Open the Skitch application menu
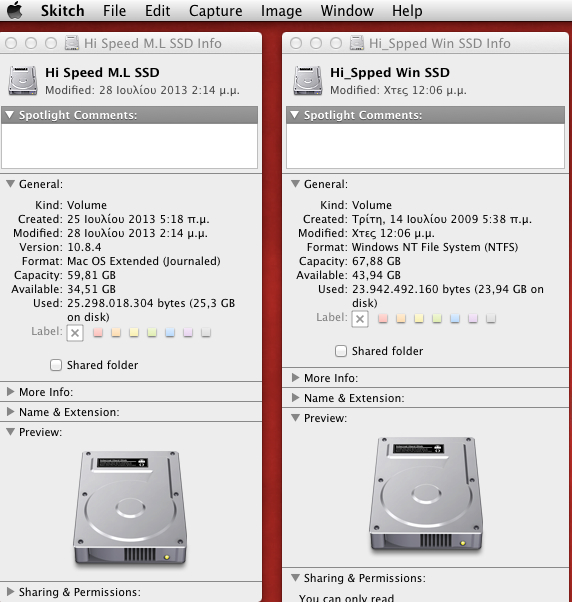The image size is (572, 602). (x=63, y=11)
